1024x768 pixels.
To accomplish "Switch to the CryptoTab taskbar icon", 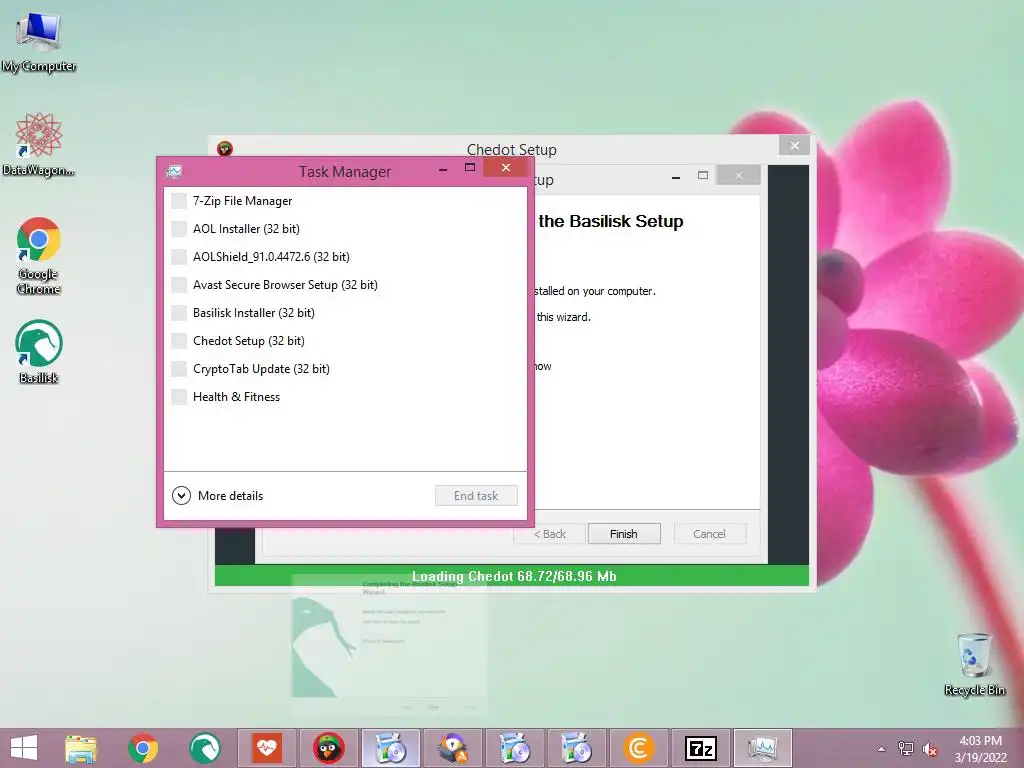I will coord(639,748).
